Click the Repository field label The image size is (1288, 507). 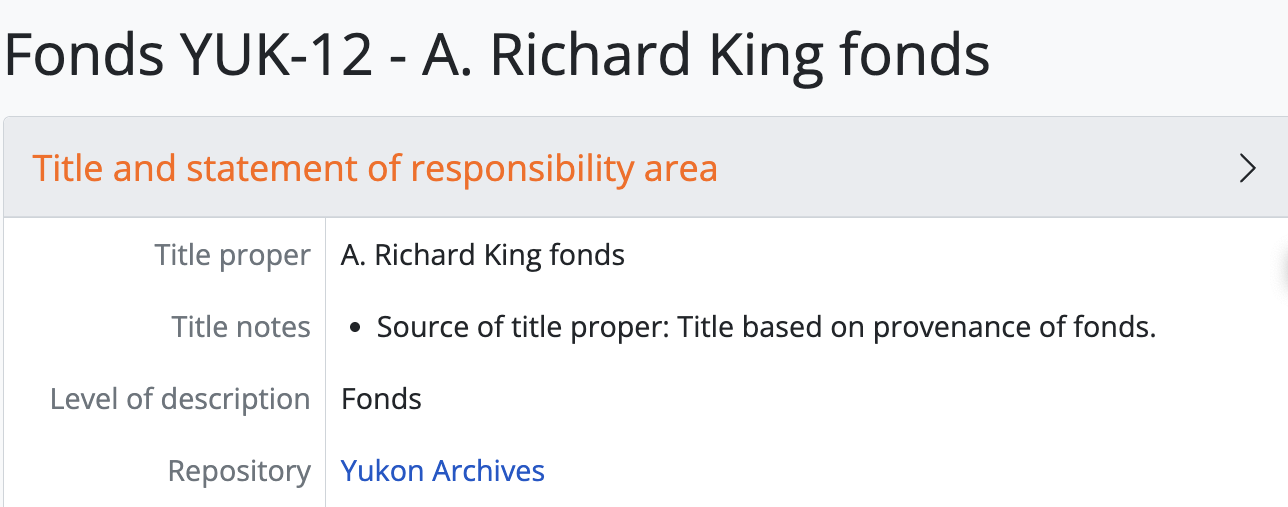click(x=239, y=471)
